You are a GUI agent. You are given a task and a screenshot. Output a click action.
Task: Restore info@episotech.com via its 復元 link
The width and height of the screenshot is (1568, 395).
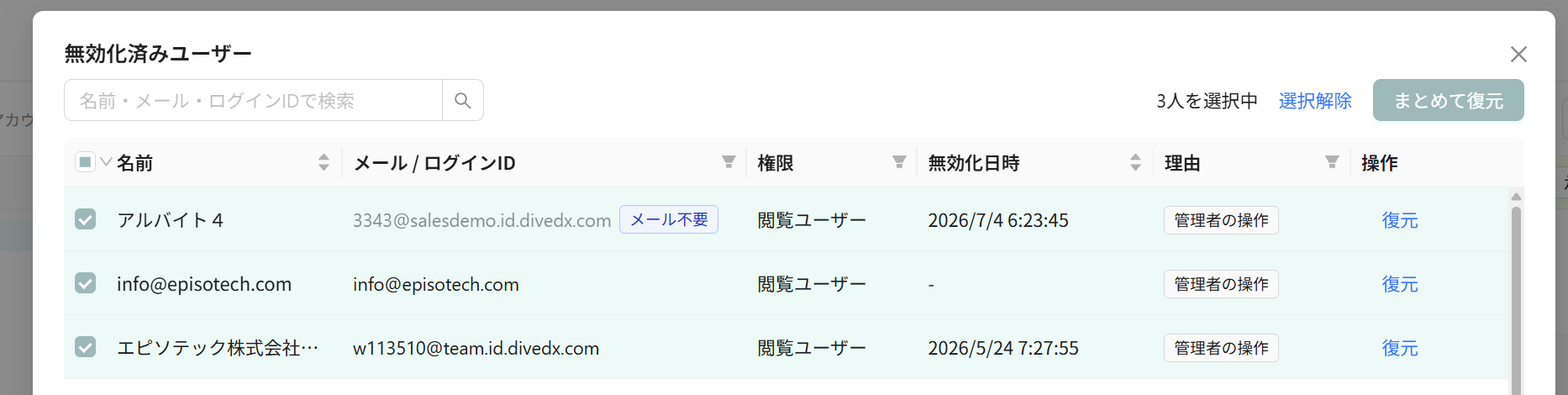(x=1400, y=284)
